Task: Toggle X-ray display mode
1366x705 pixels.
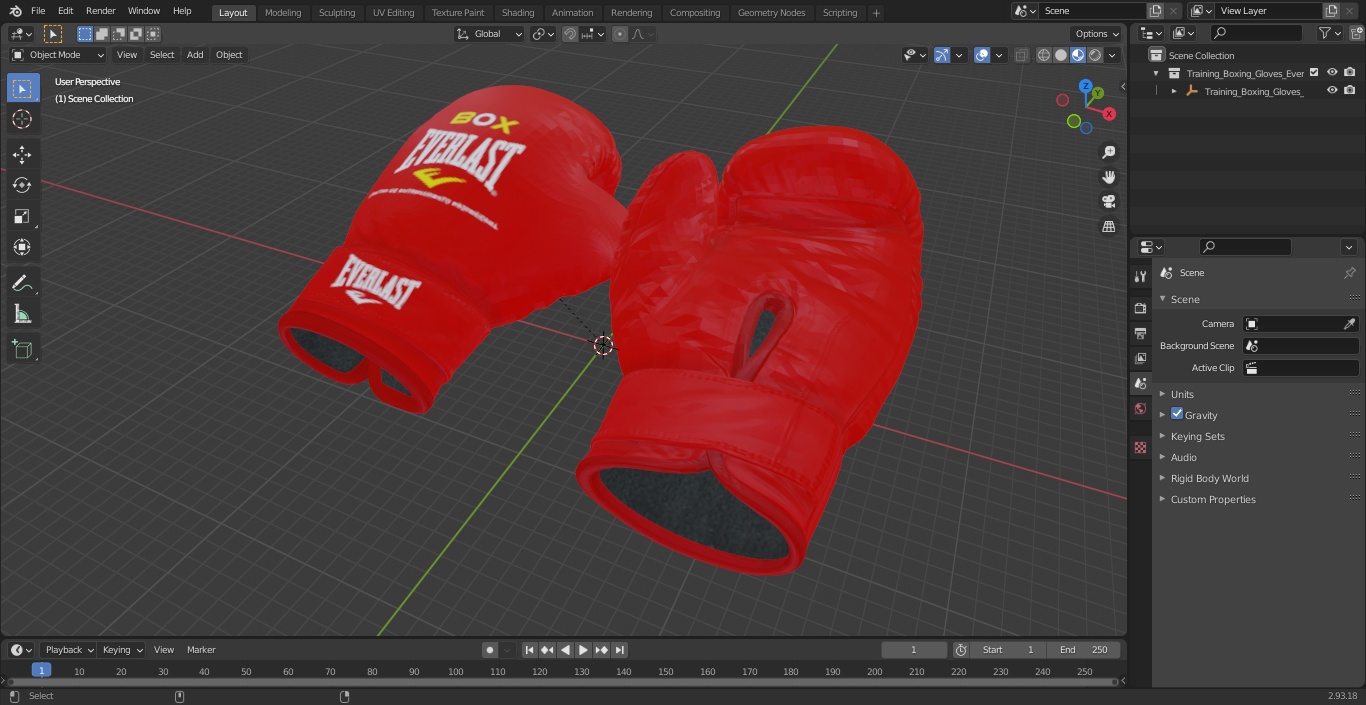Action: click(x=1021, y=55)
